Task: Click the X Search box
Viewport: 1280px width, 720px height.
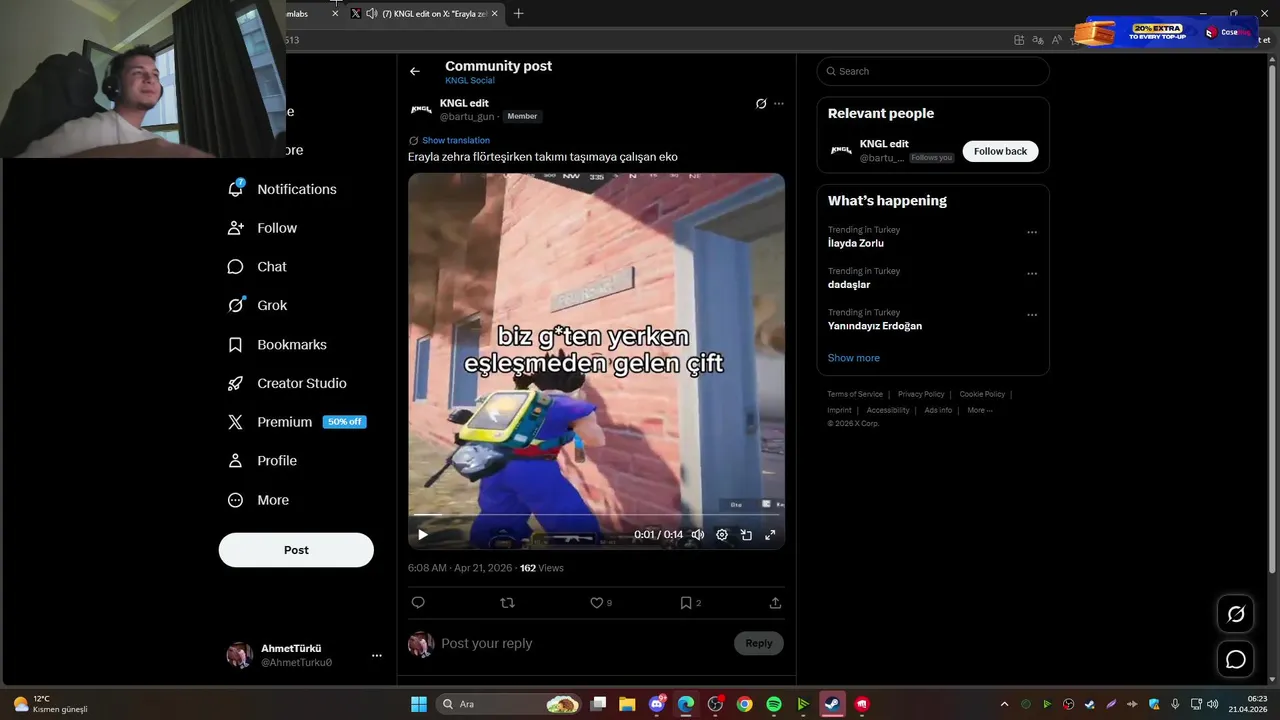Action: 933,71
